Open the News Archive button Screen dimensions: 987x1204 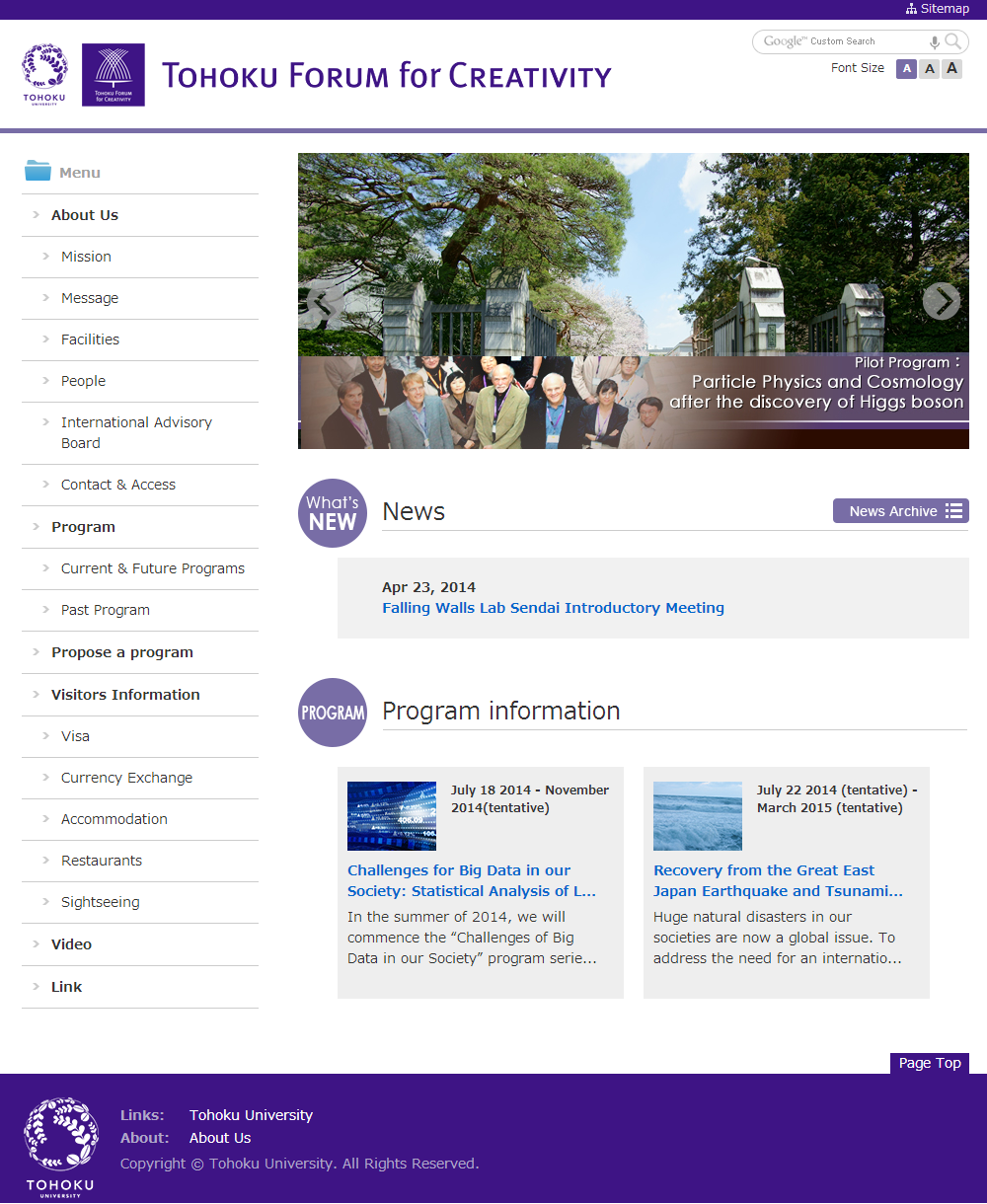pyautogui.click(x=900, y=511)
